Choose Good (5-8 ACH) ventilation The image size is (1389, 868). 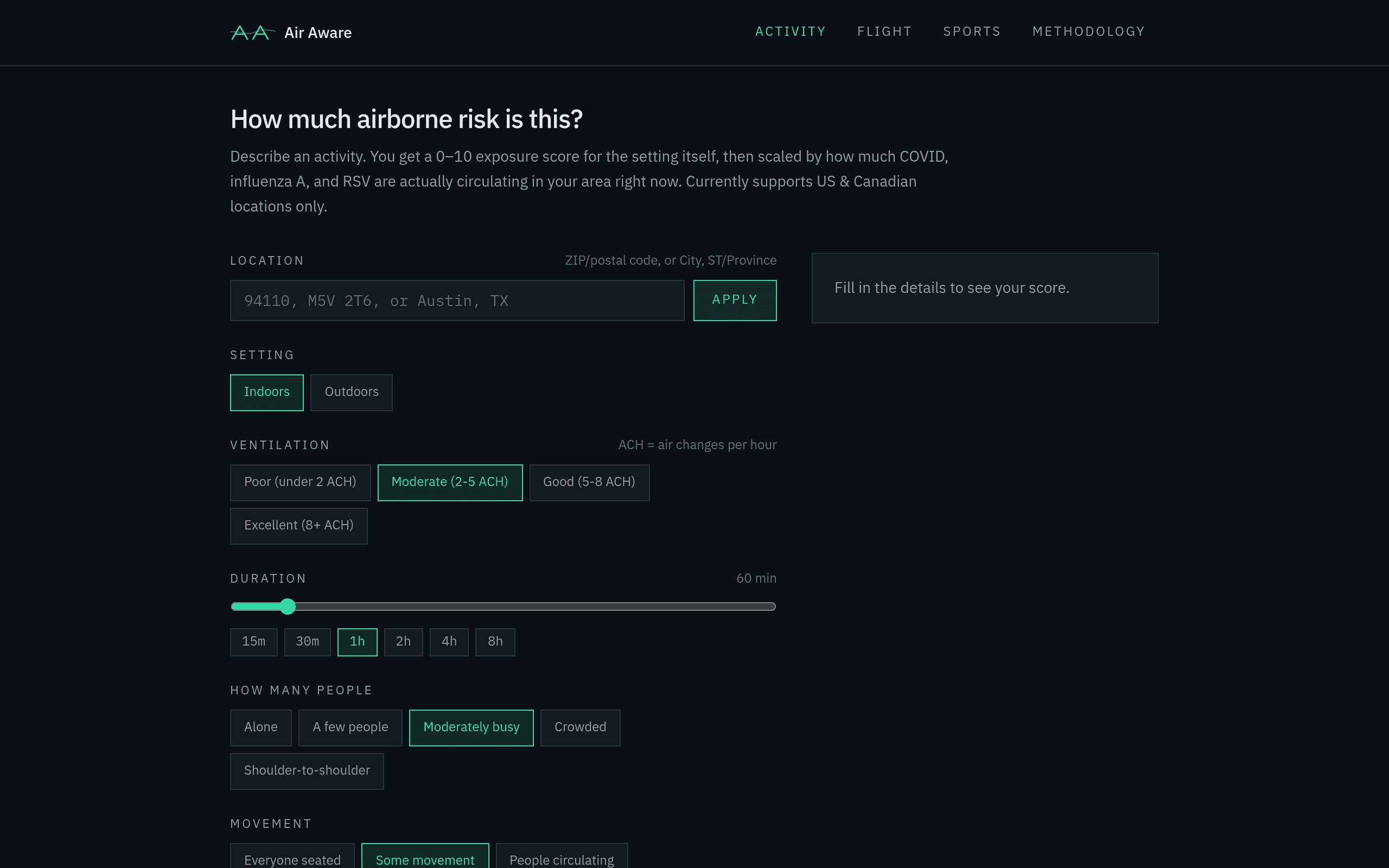(589, 482)
